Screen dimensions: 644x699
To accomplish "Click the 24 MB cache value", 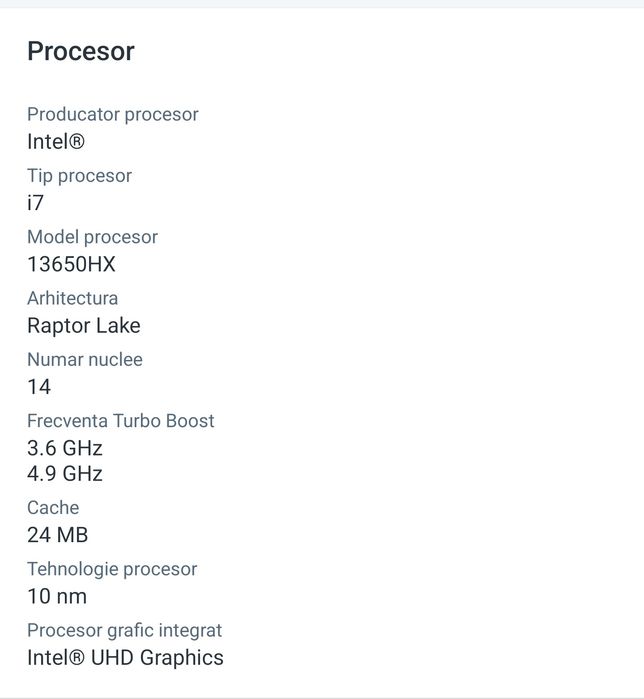I will [x=58, y=535].
